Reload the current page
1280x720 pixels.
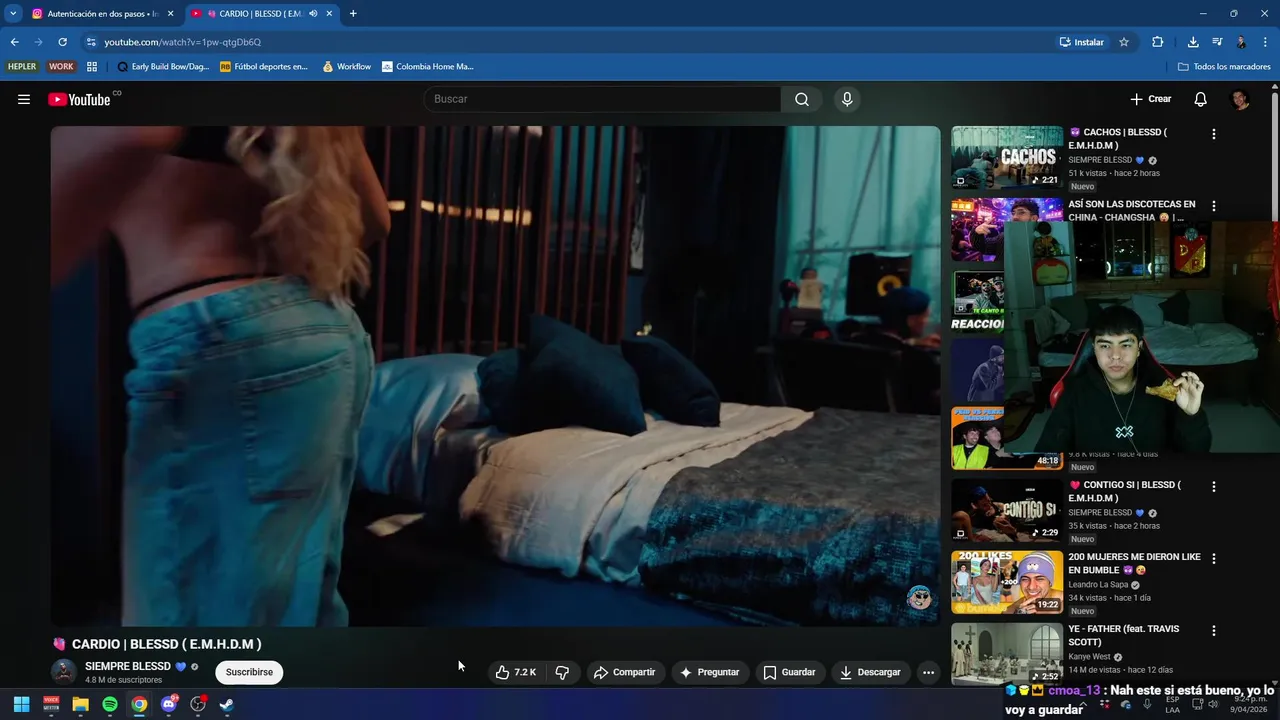tap(62, 42)
